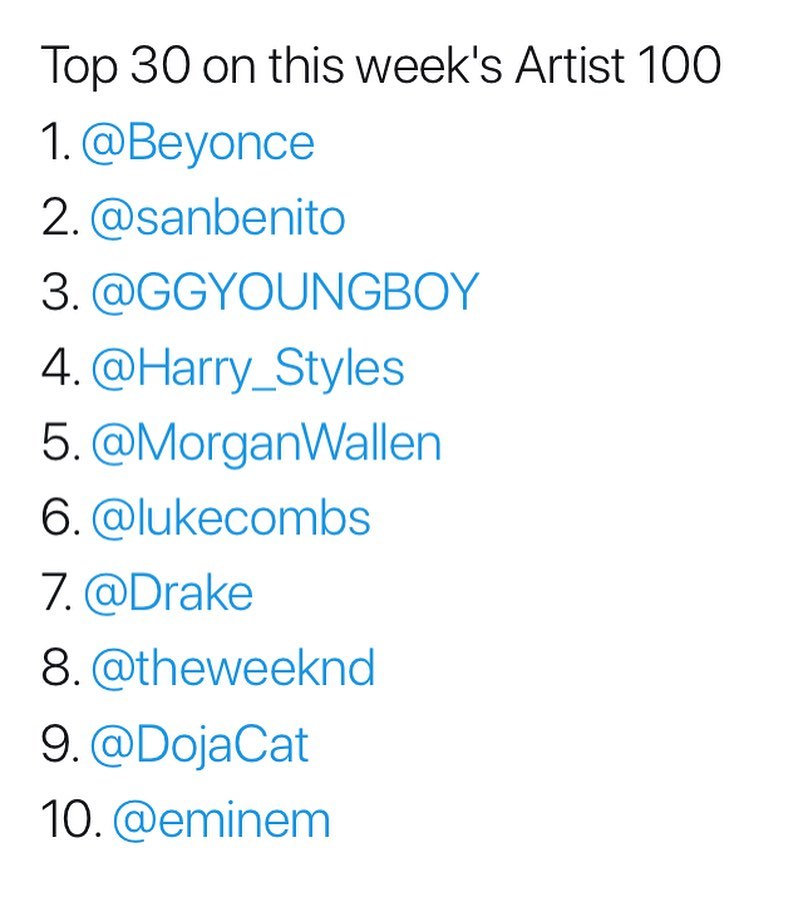
Task: Click the @theweeknd mention link
Action: [232, 668]
